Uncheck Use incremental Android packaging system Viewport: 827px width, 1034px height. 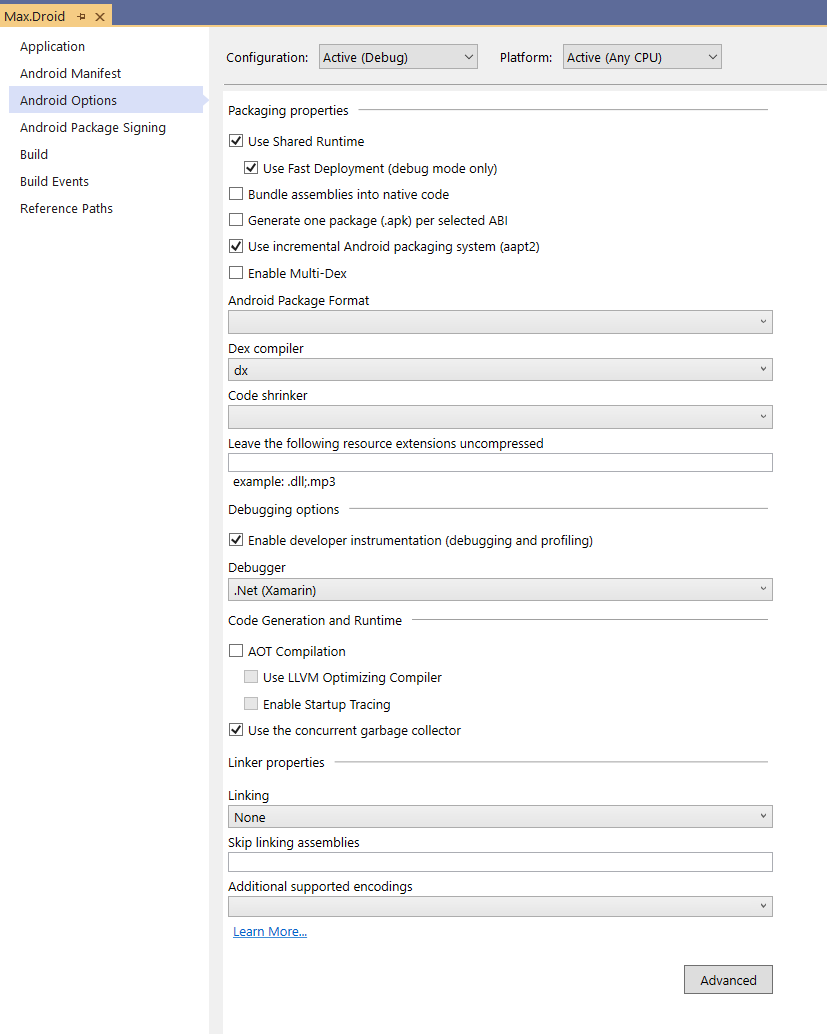tap(235, 246)
